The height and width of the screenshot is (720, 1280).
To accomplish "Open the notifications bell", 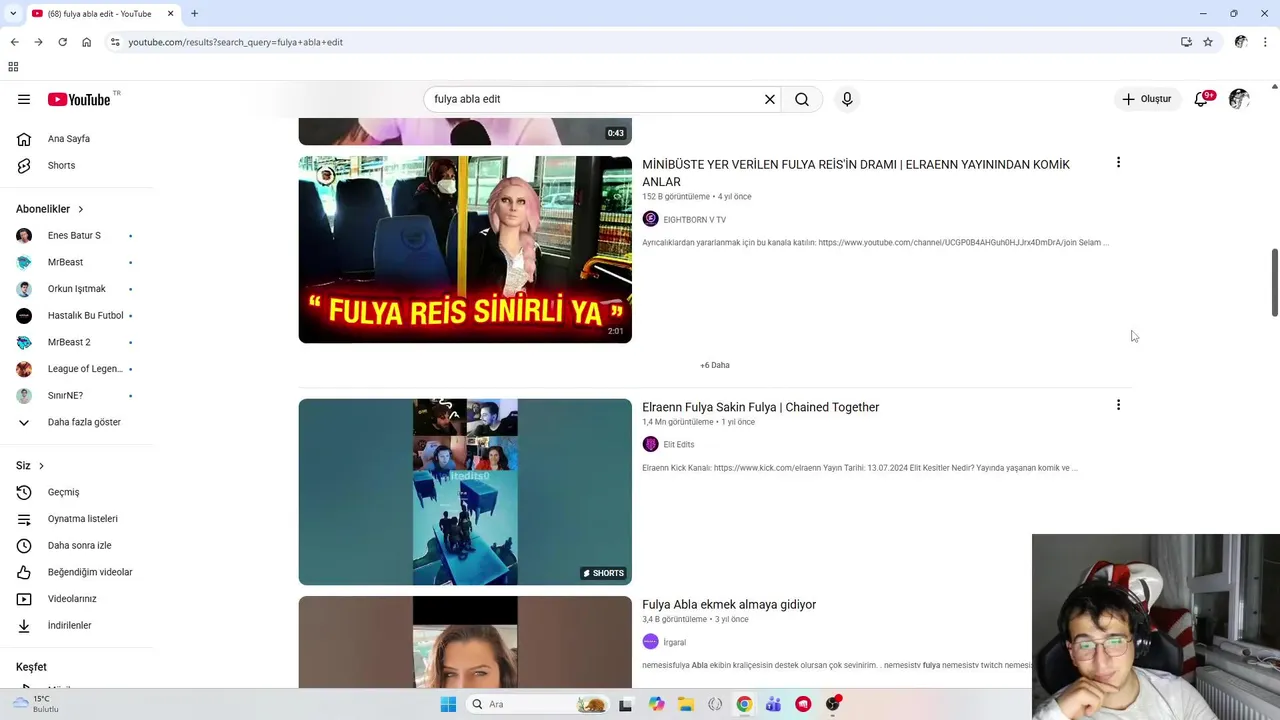I will 1201,99.
